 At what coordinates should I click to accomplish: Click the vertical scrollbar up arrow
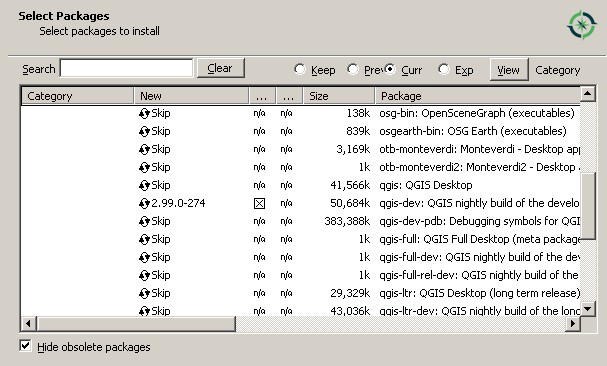(x=588, y=94)
